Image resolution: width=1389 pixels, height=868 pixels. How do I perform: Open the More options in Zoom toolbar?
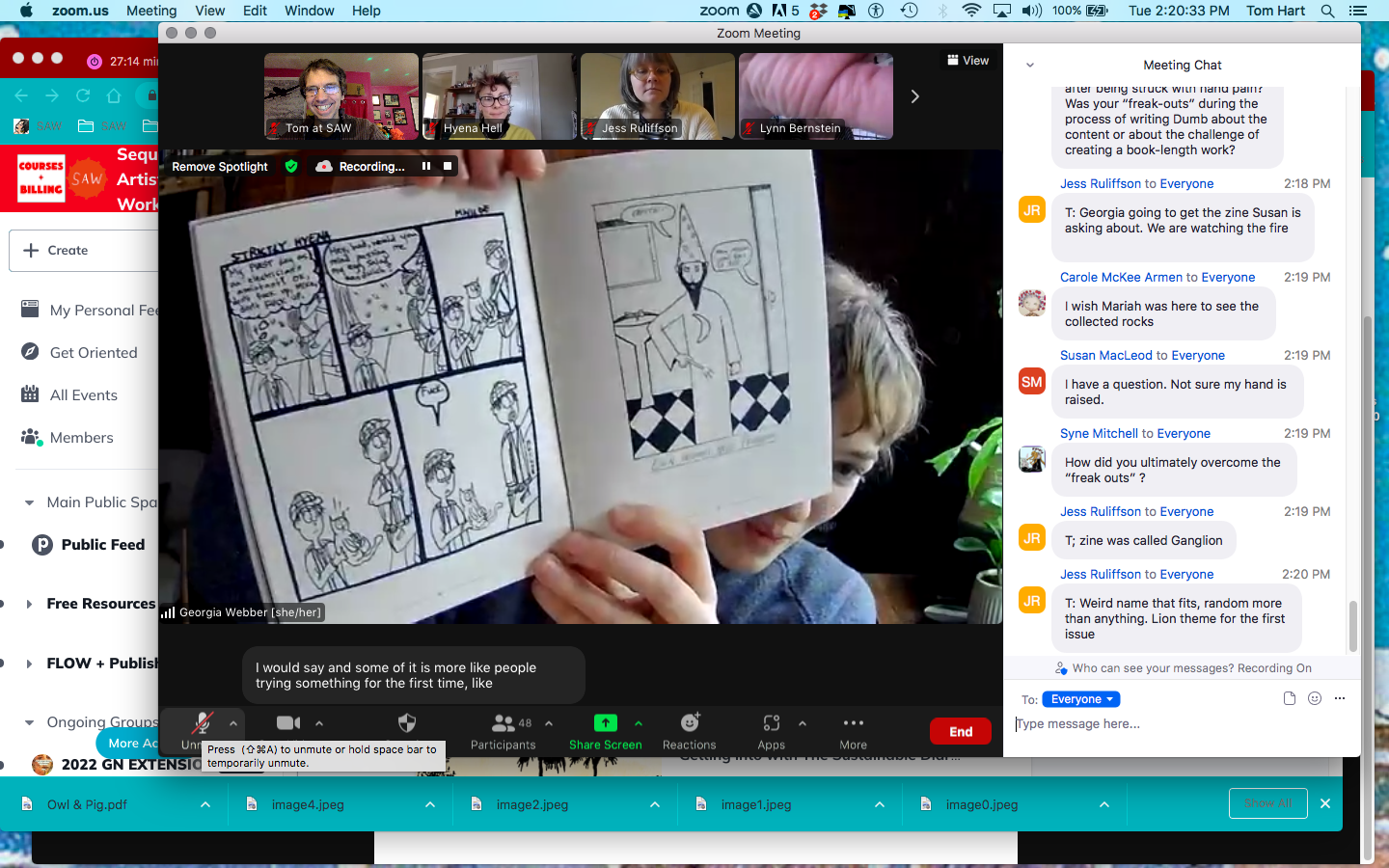(854, 732)
